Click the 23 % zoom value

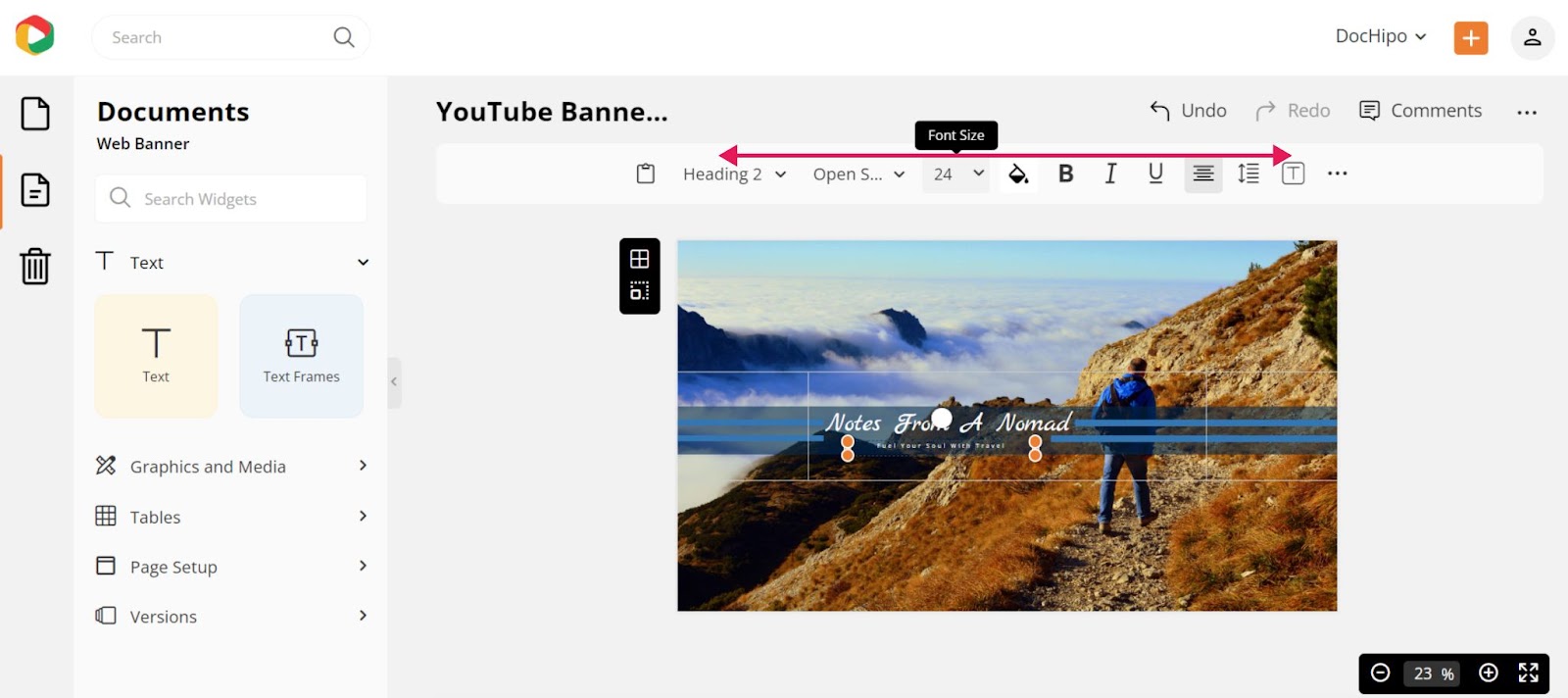tap(1433, 673)
